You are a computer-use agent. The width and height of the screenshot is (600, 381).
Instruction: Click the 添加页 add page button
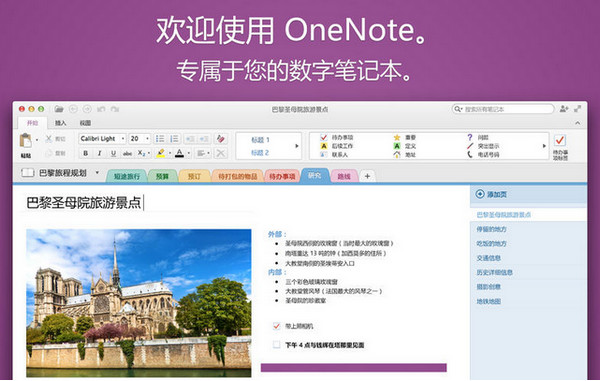point(491,194)
